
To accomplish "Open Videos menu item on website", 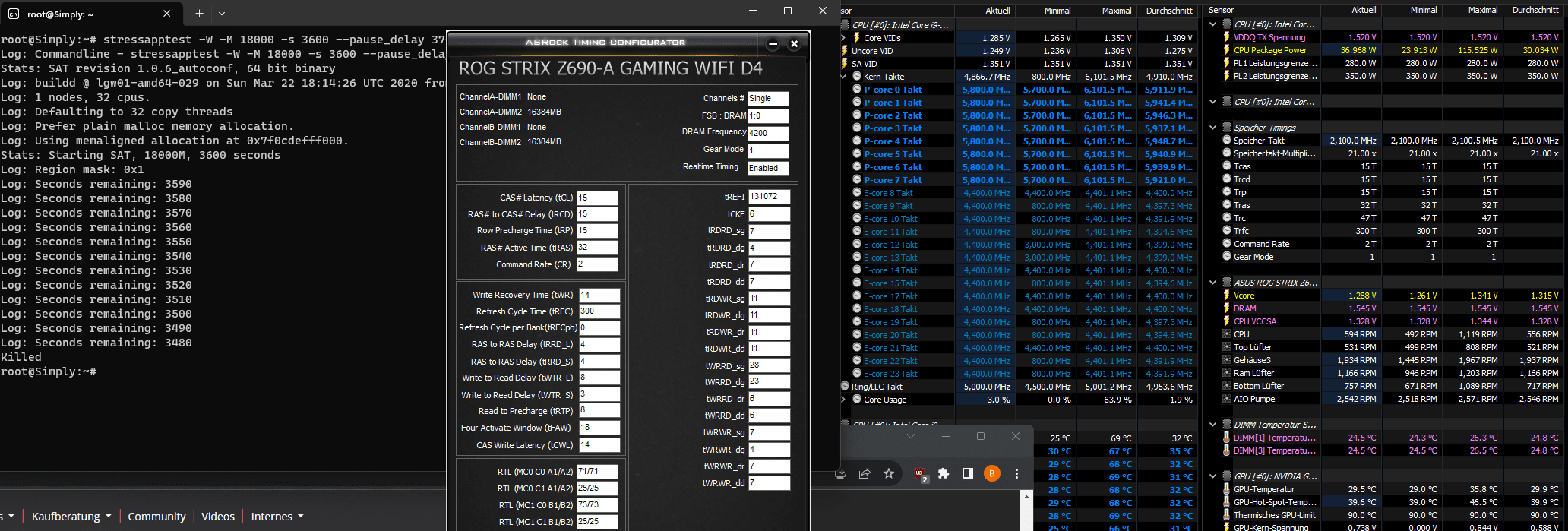I will tap(218, 517).
